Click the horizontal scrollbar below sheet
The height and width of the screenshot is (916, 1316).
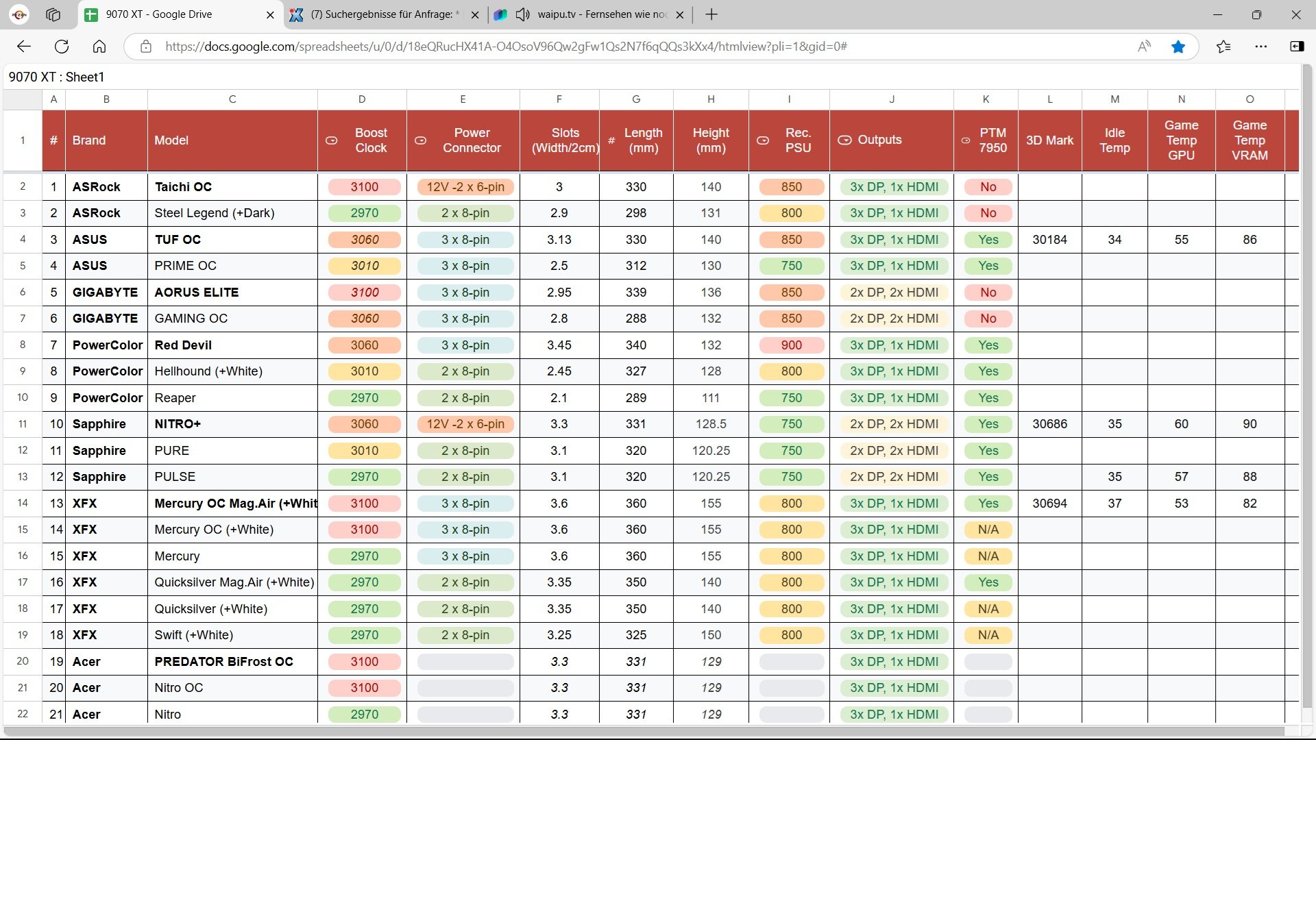[x=643, y=731]
